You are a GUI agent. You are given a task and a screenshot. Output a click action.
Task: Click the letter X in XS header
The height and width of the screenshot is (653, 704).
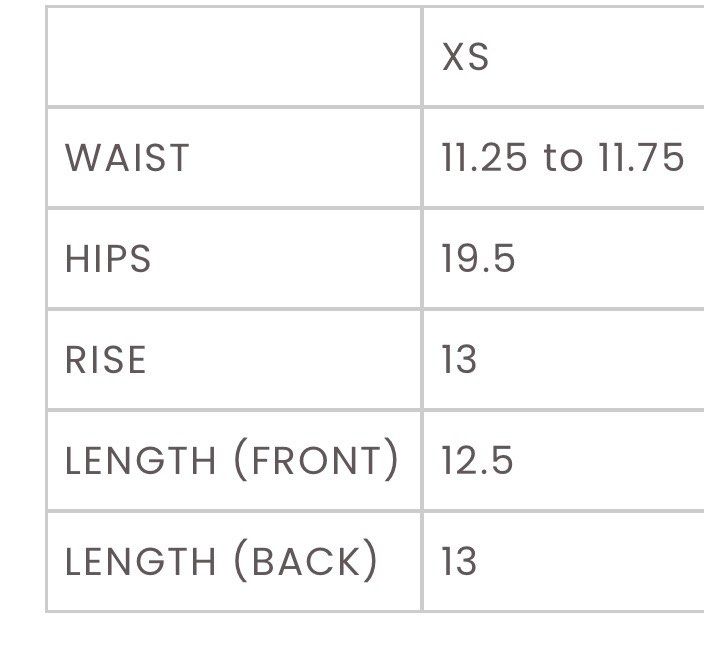coord(453,57)
